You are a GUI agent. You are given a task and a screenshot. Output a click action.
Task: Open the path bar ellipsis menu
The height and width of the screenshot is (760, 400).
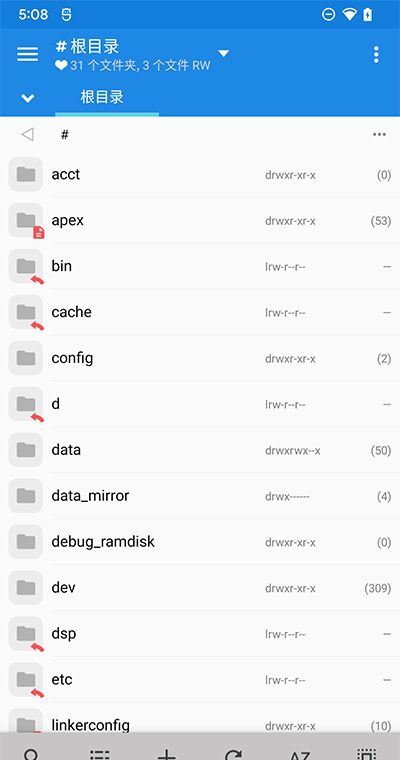[379, 134]
